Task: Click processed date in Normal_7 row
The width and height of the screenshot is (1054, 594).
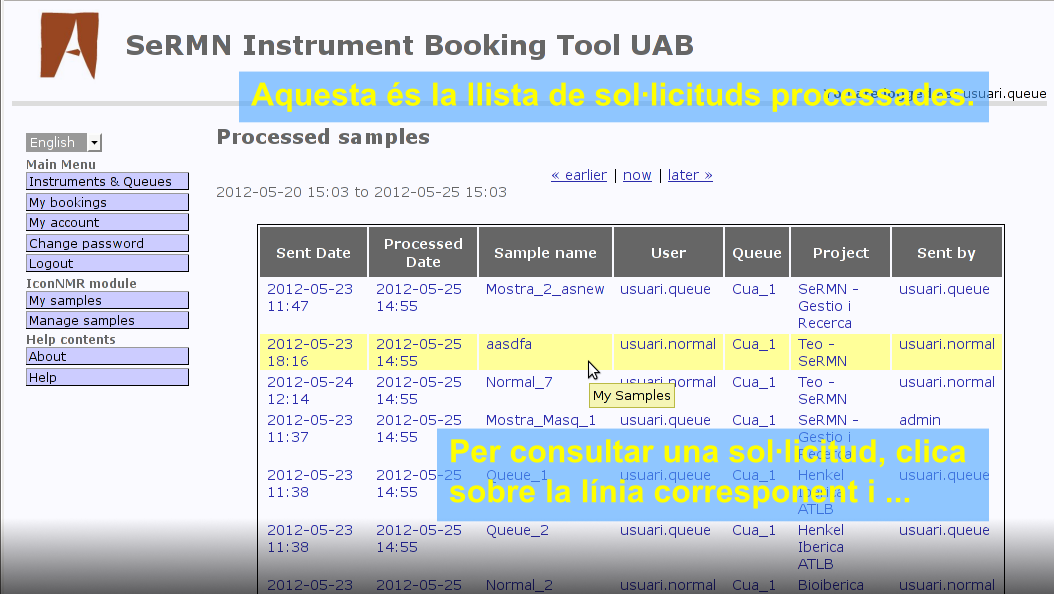Action: (419, 391)
